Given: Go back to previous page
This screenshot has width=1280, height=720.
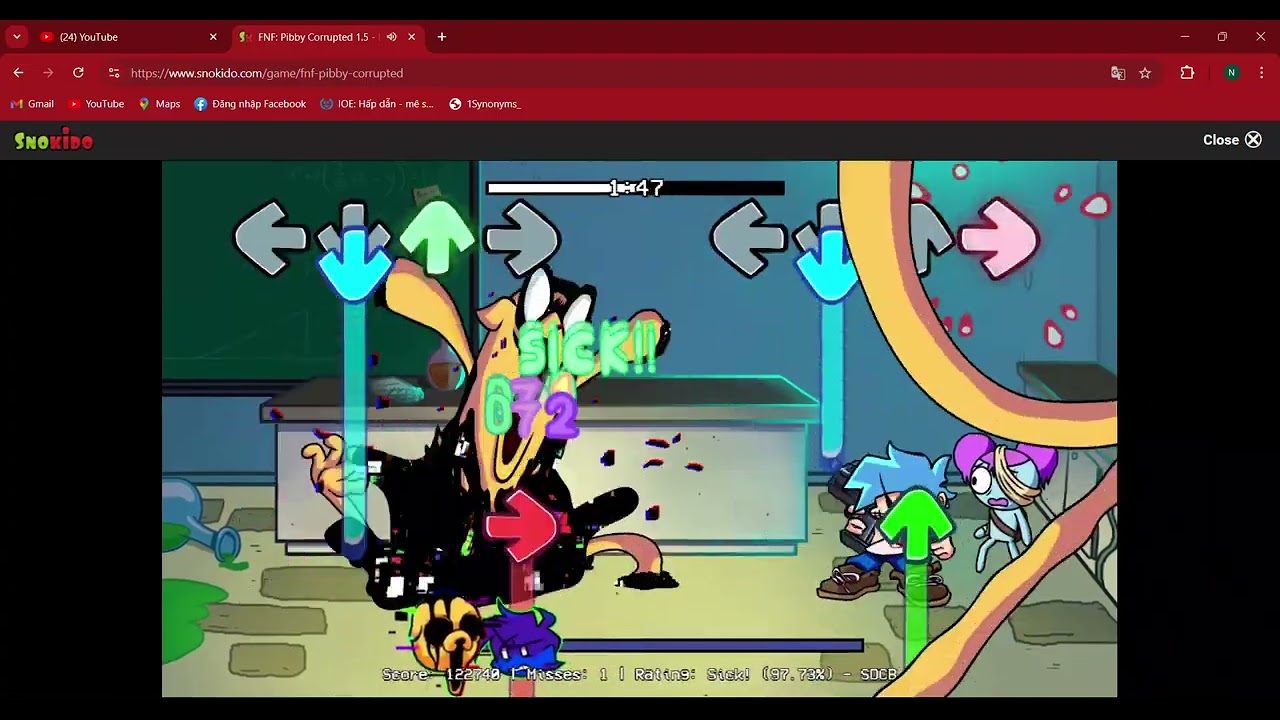Looking at the screenshot, I should [18, 73].
